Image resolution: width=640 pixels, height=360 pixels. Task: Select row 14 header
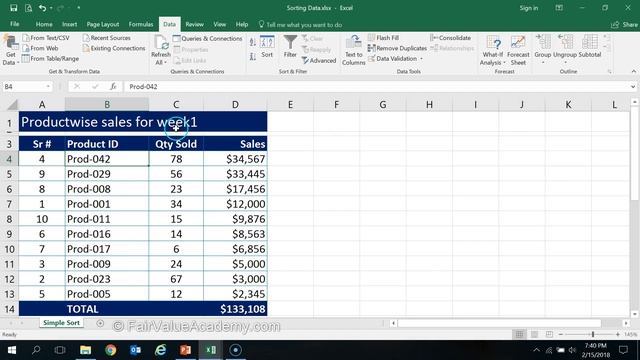click(x=9, y=309)
